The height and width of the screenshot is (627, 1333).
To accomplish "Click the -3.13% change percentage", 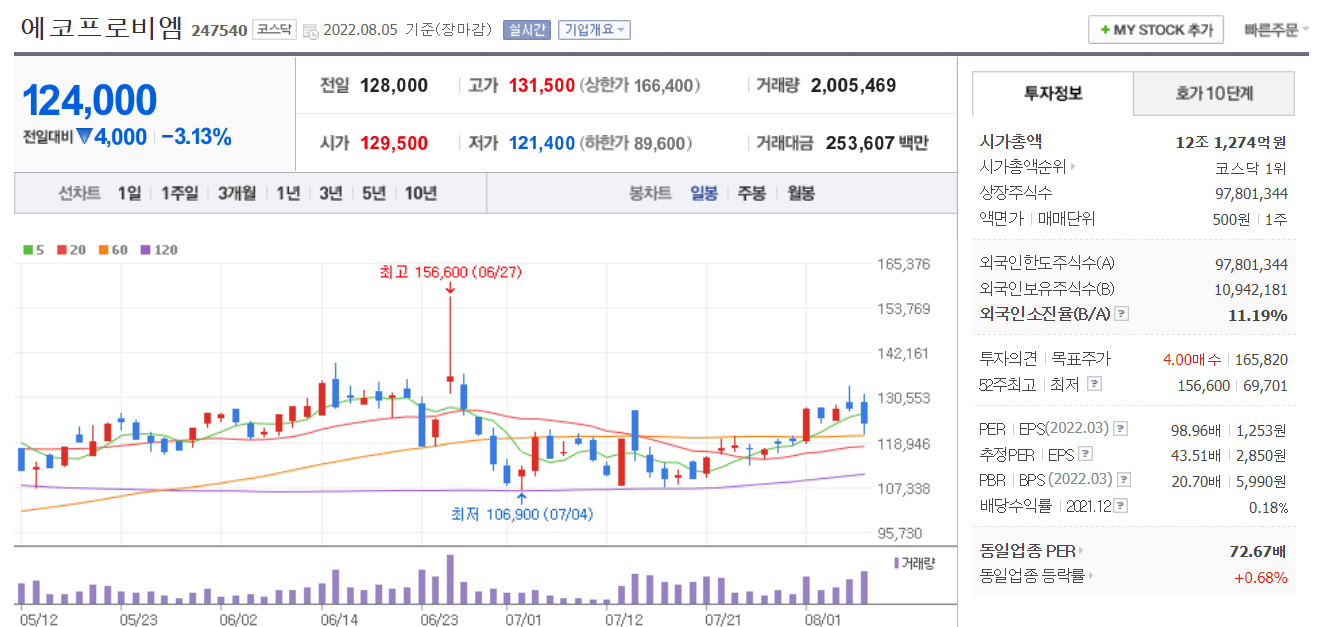I will [196, 137].
